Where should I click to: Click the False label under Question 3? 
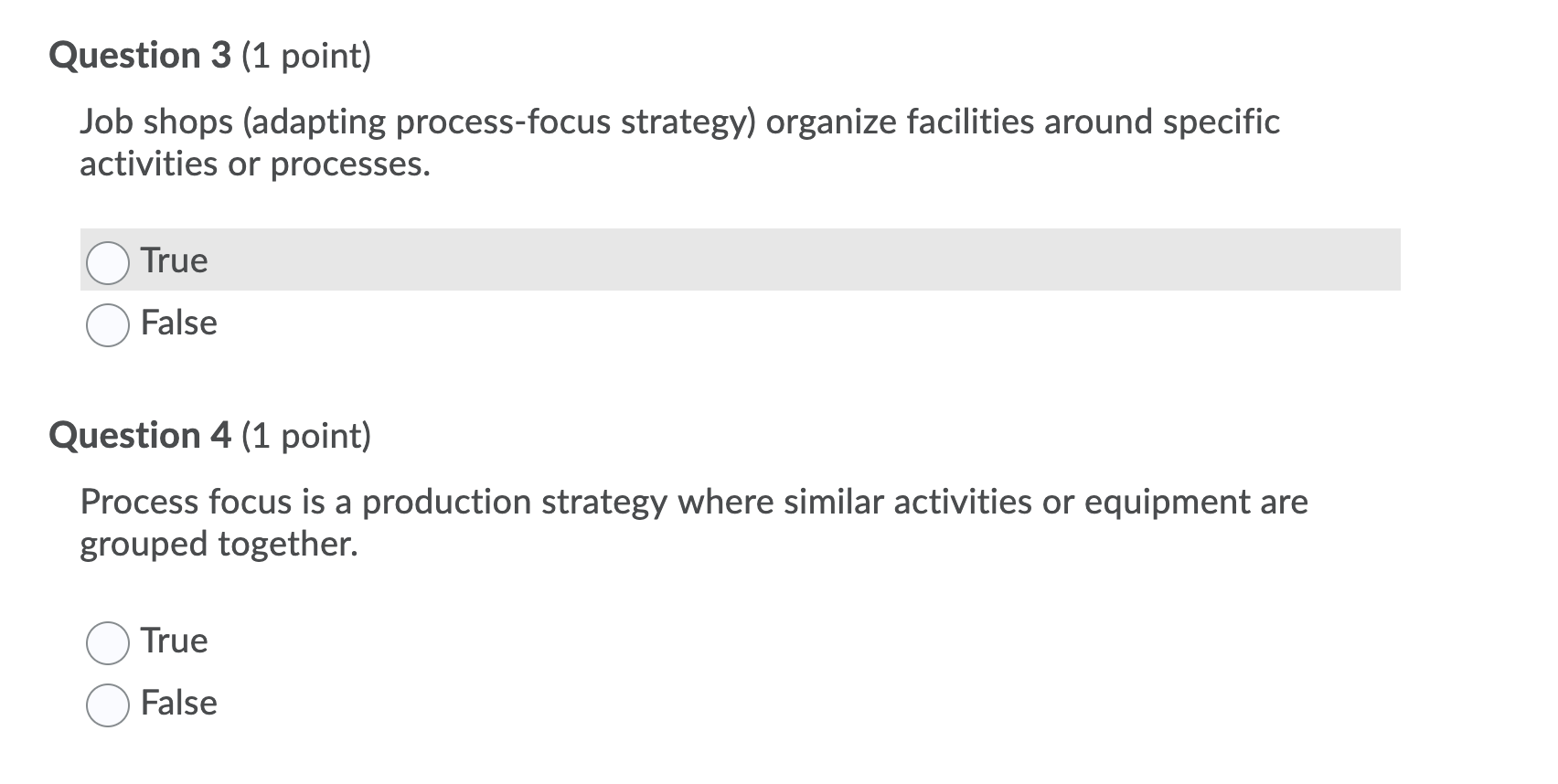[x=179, y=323]
